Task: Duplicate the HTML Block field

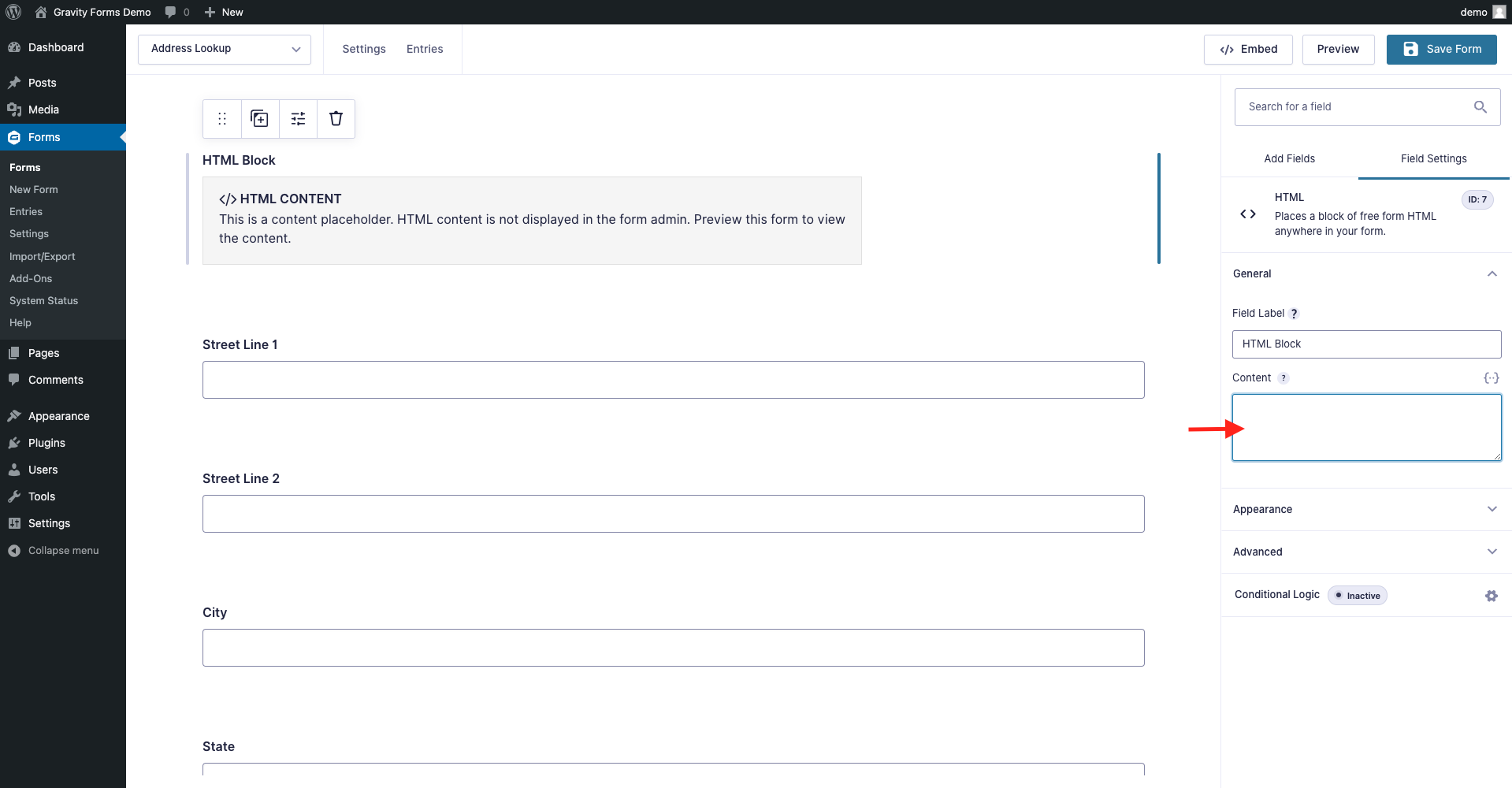Action: (259, 118)
